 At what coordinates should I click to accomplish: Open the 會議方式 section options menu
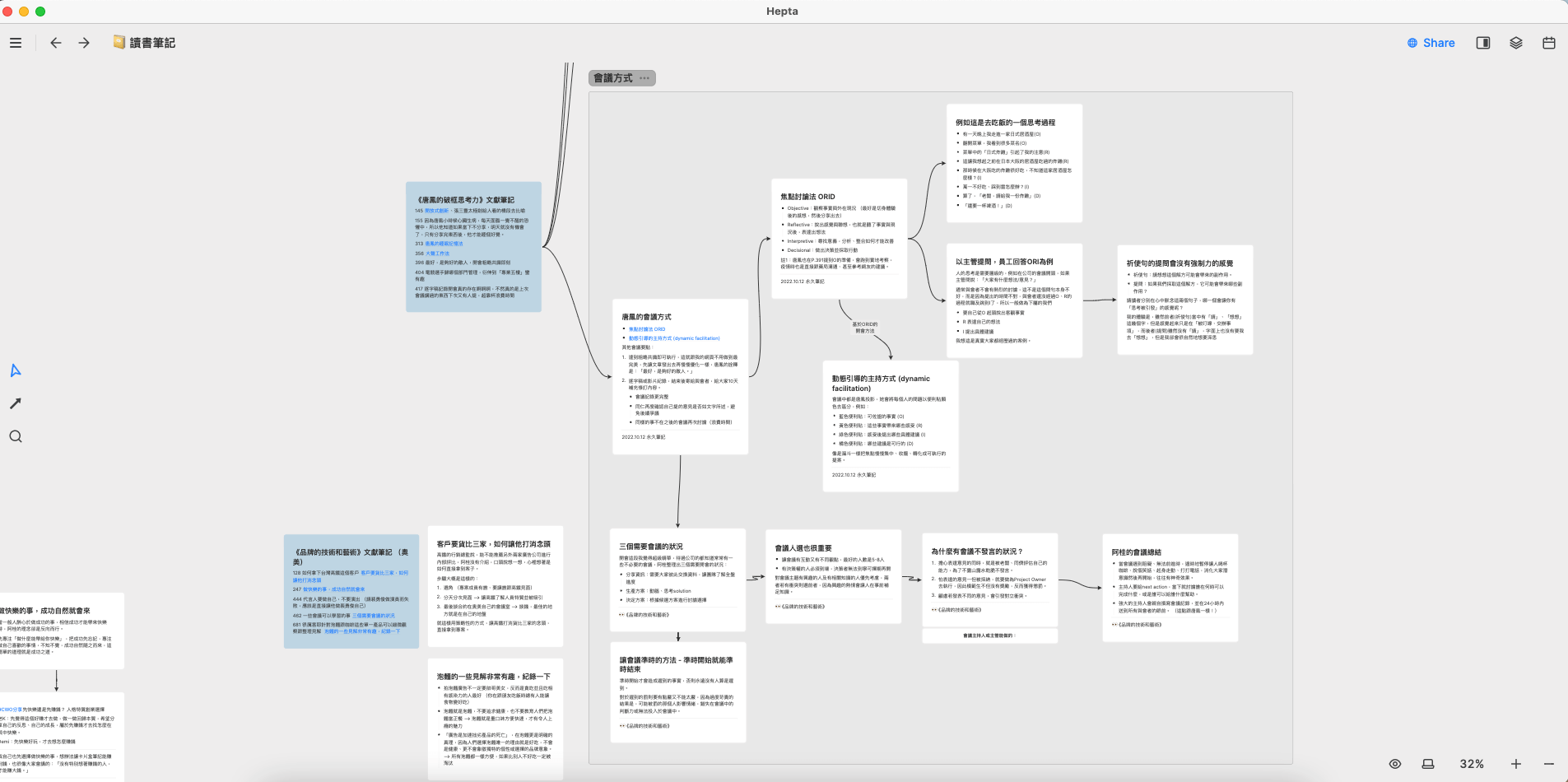[x=644, y=78]
